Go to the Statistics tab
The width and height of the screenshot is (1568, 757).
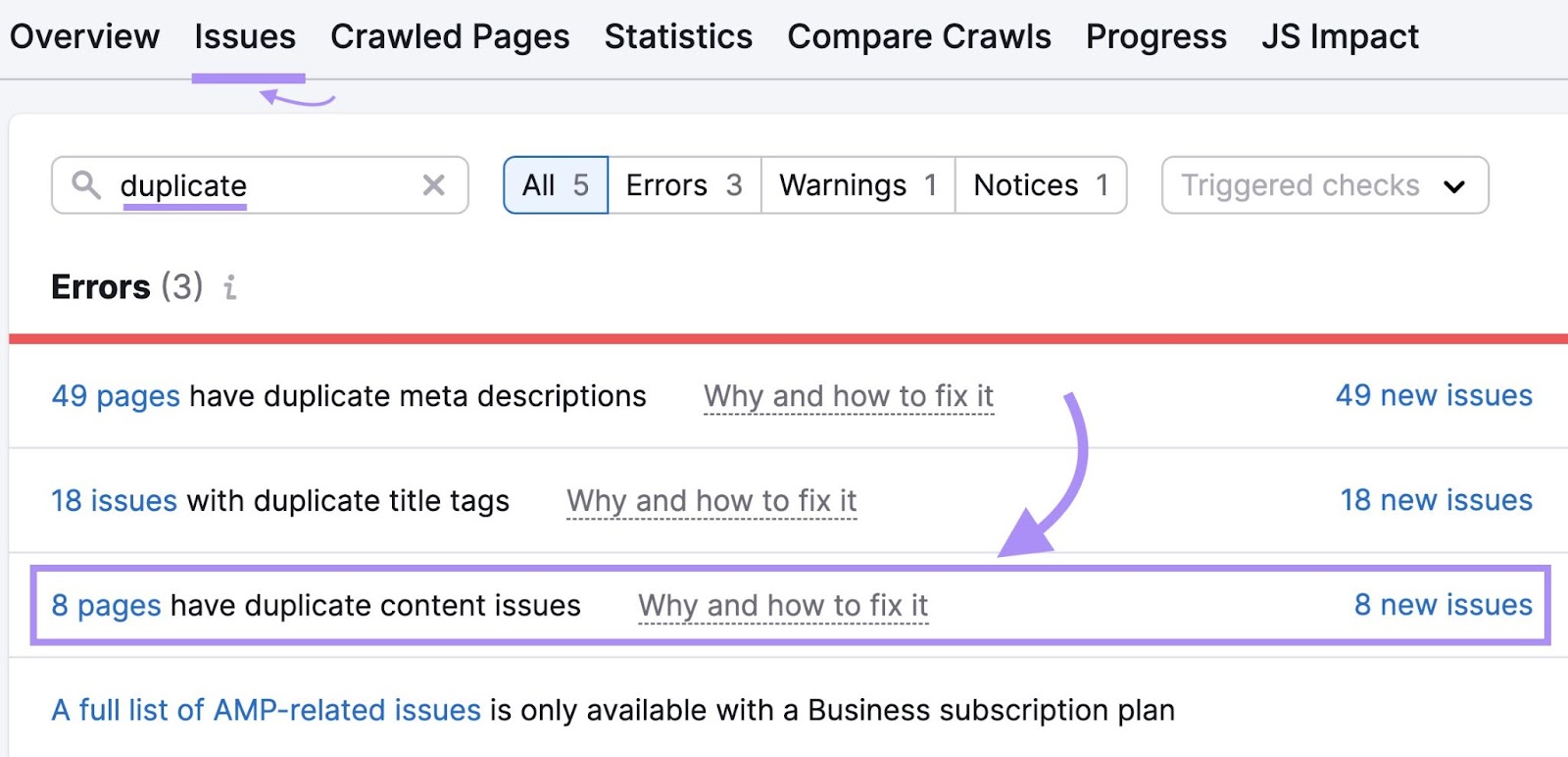[678, 36]
